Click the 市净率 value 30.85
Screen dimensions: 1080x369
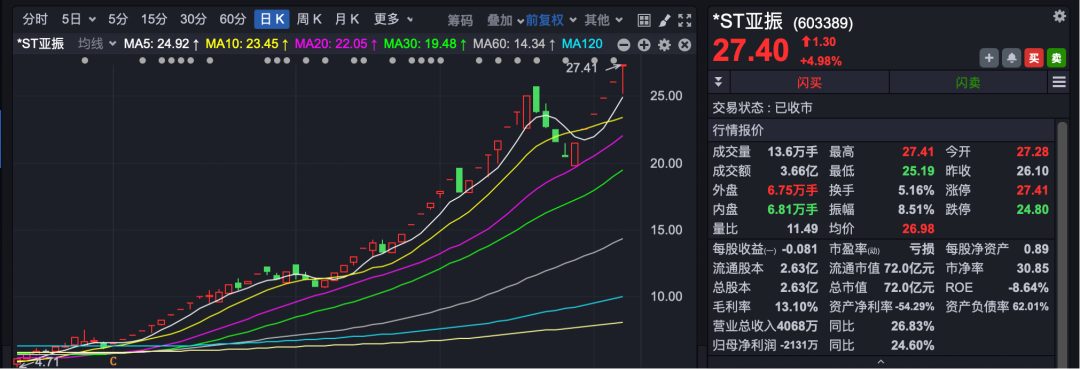1032,268
